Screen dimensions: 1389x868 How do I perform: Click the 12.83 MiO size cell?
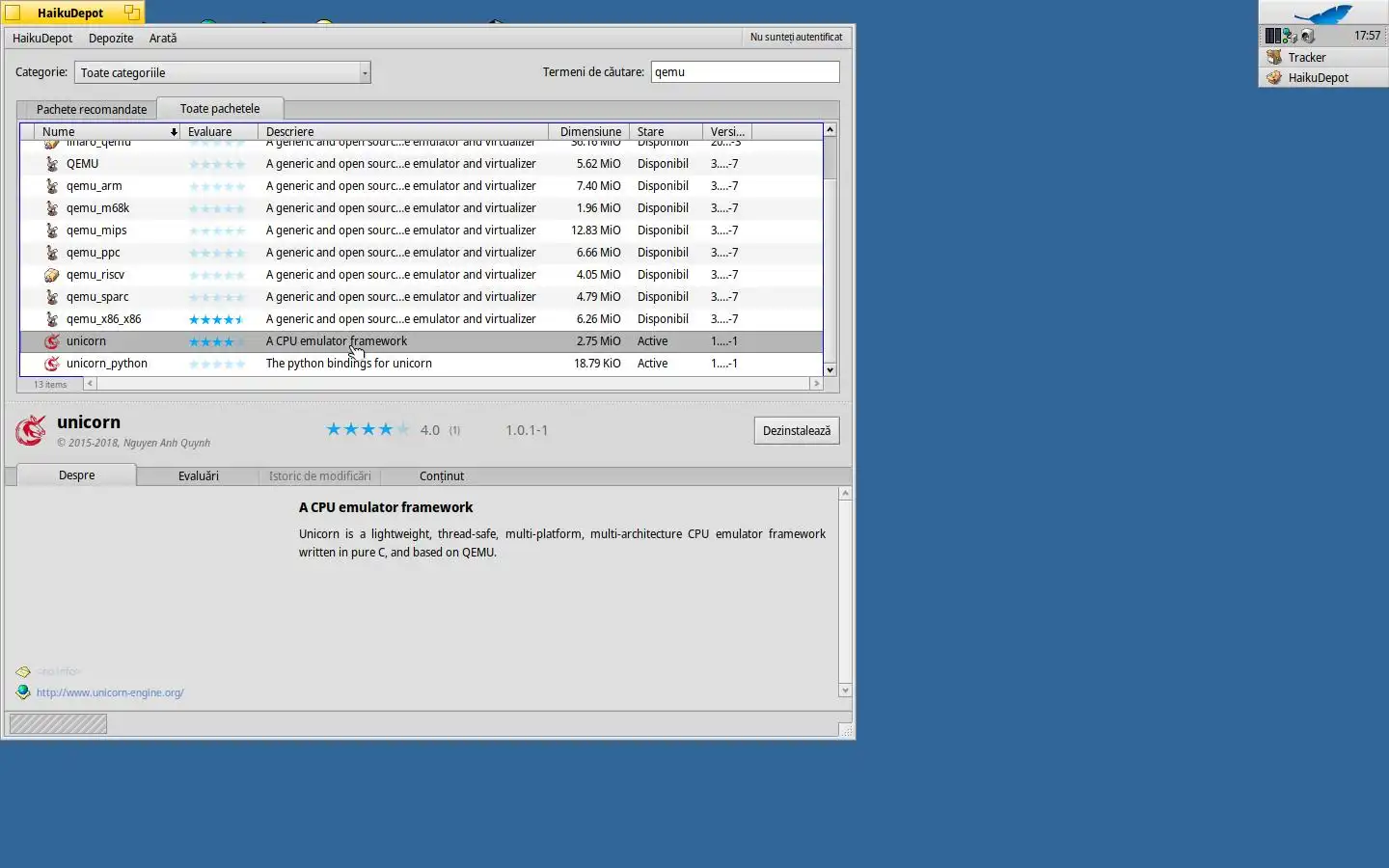595,231
